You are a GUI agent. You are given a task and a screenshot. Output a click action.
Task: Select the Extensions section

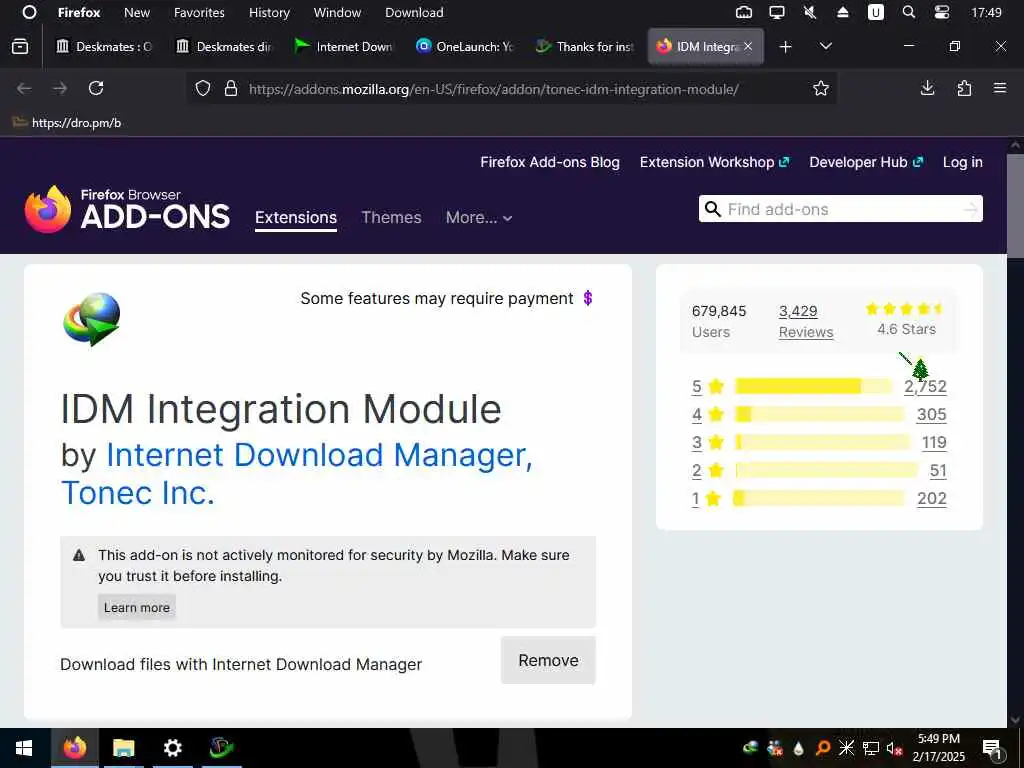pyautogui.click(x=296, y=217)
